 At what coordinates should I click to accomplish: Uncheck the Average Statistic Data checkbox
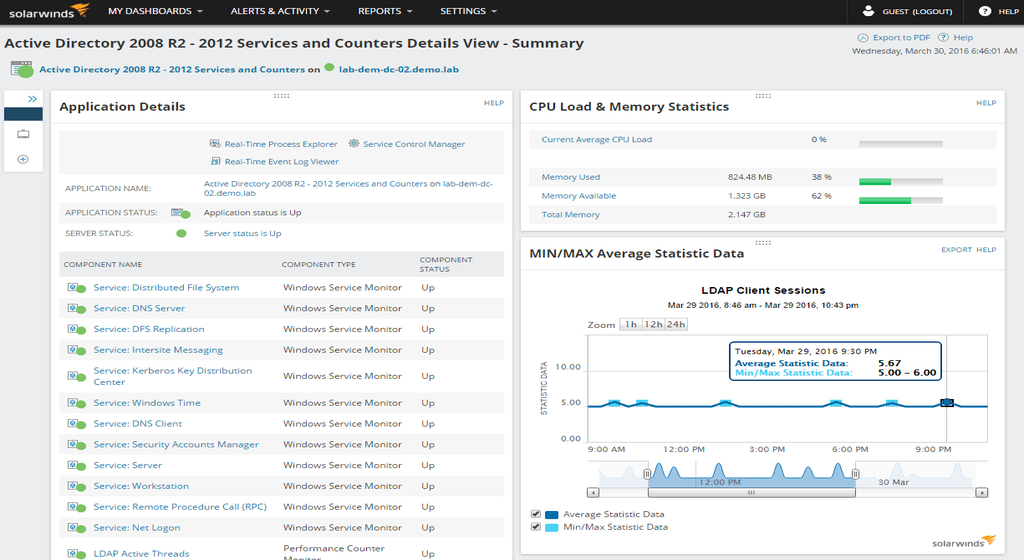point(536,514)
